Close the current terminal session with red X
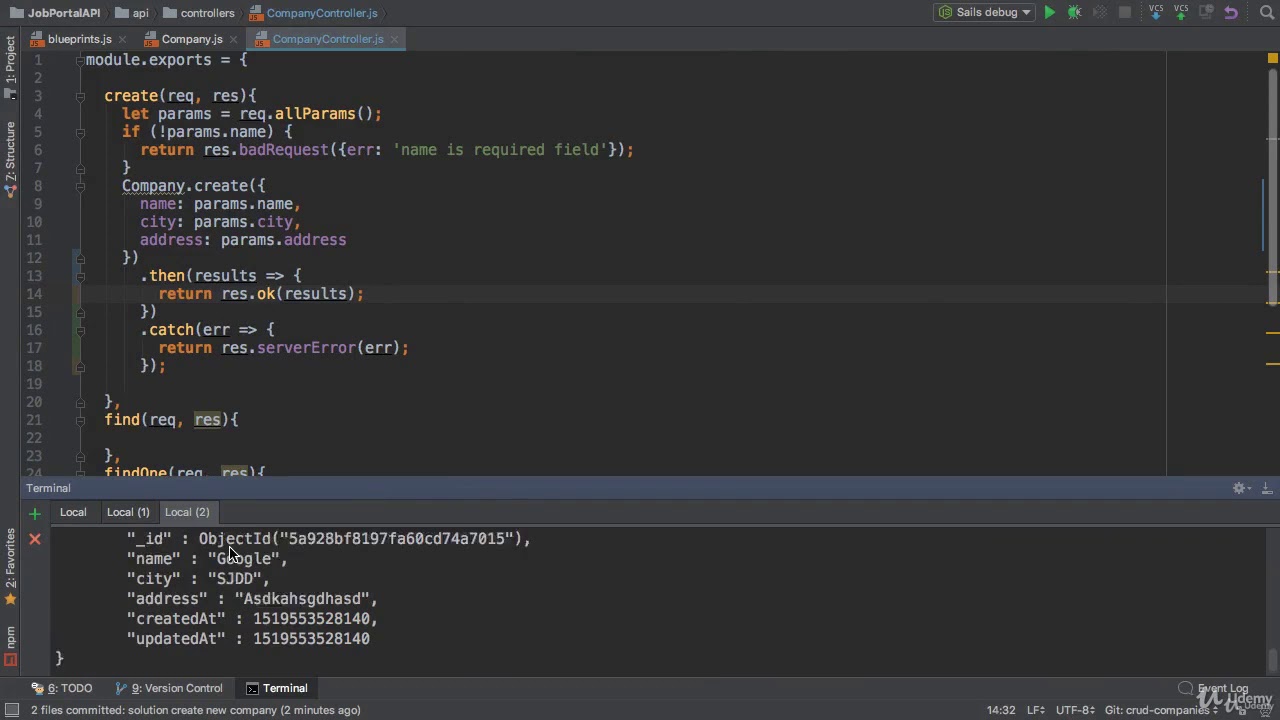Screen dimensions: 1280x720 click(35, 539)
